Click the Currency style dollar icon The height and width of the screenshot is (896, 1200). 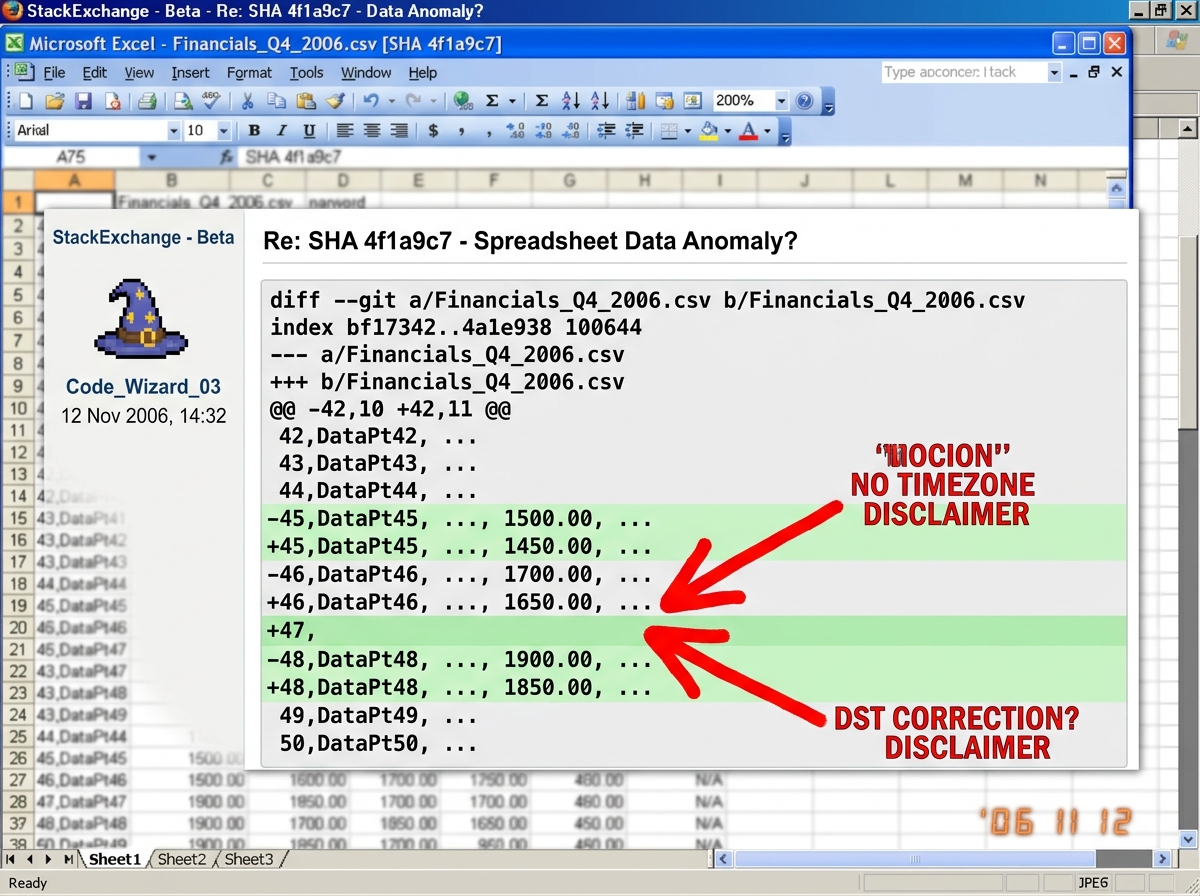click(x=433, y=130)
